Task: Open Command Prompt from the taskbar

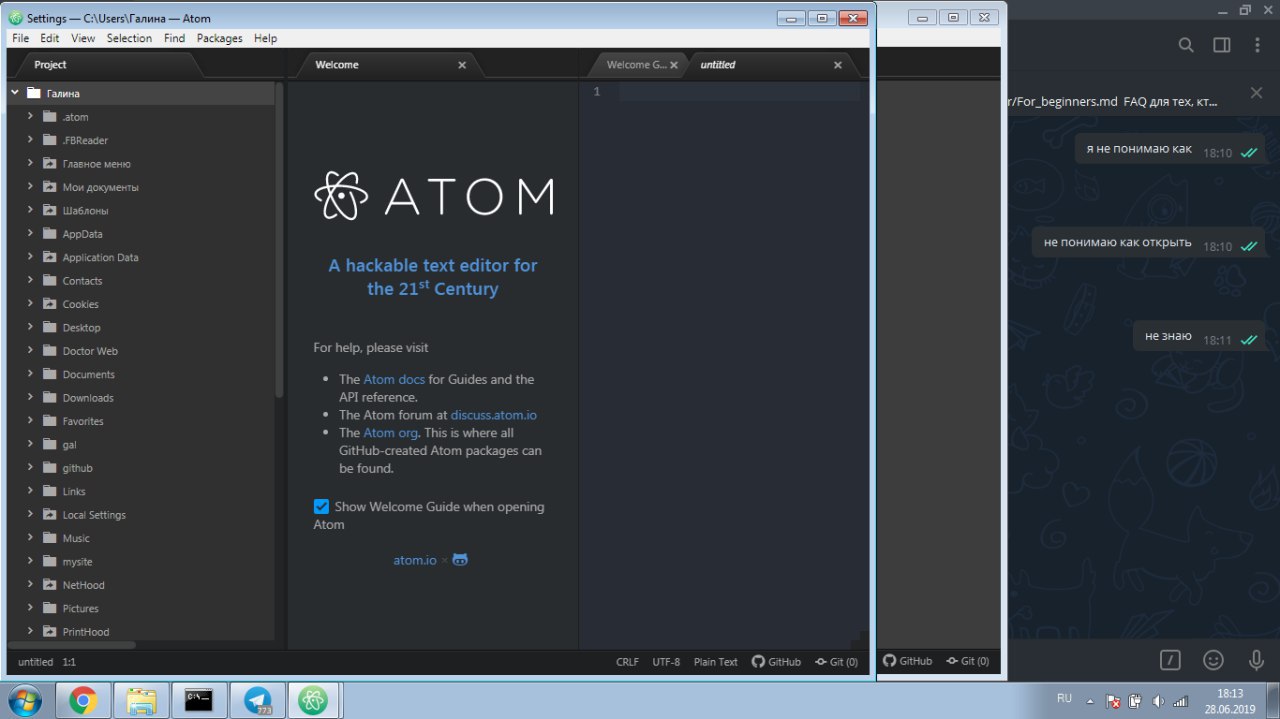Action: pyautogui.click(x=199, y=701)
